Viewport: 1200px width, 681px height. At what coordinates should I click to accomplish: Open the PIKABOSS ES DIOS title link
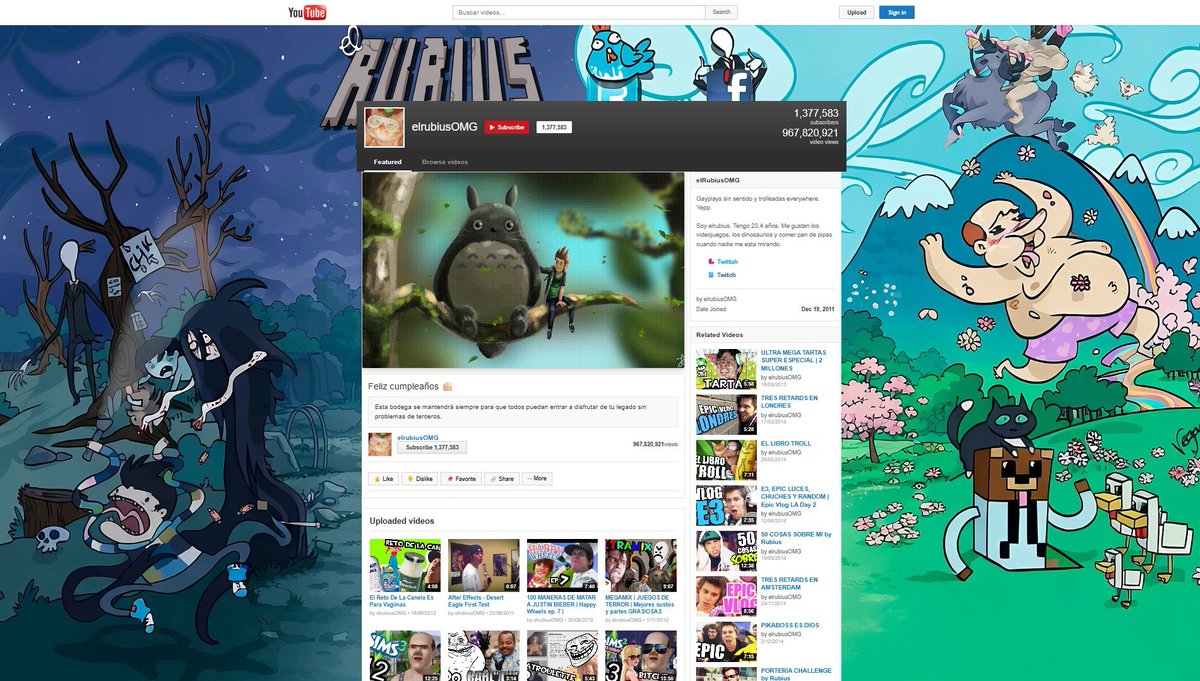pyautogui.click(x=790, y=625)
